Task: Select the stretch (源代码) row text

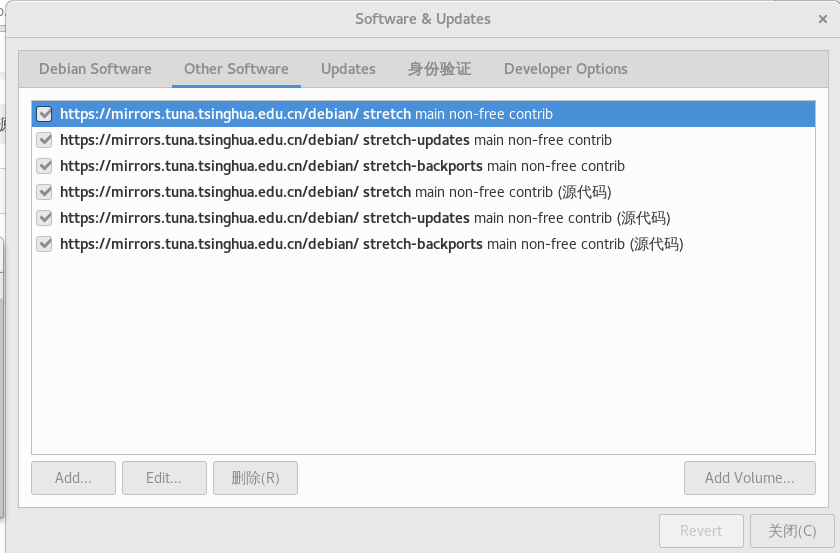Action: 335,192
